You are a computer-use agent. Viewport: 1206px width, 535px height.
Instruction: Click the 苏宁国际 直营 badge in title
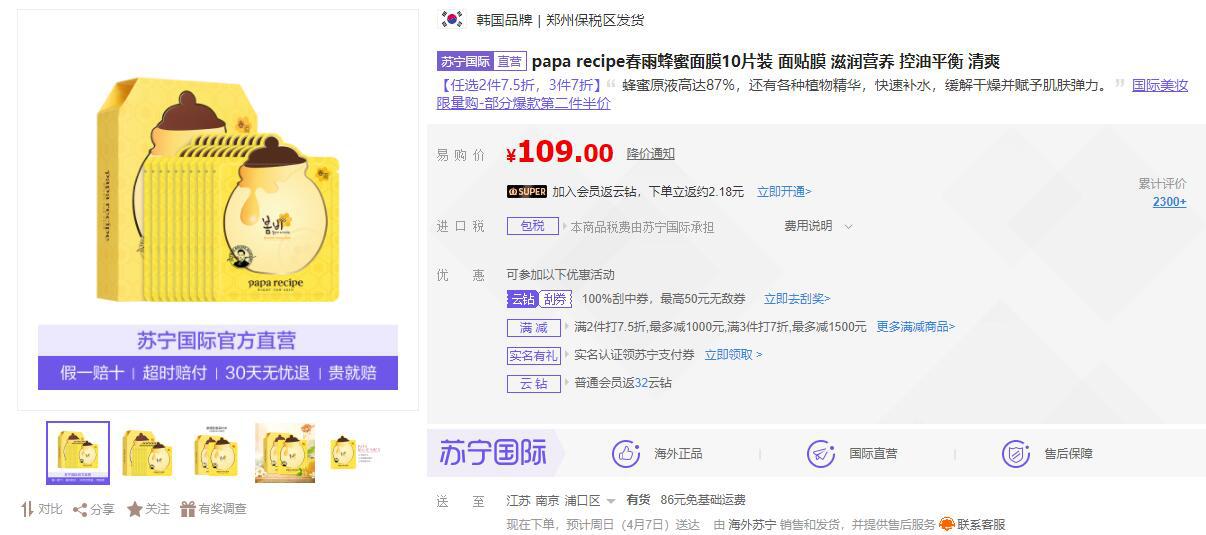(481, 61)
